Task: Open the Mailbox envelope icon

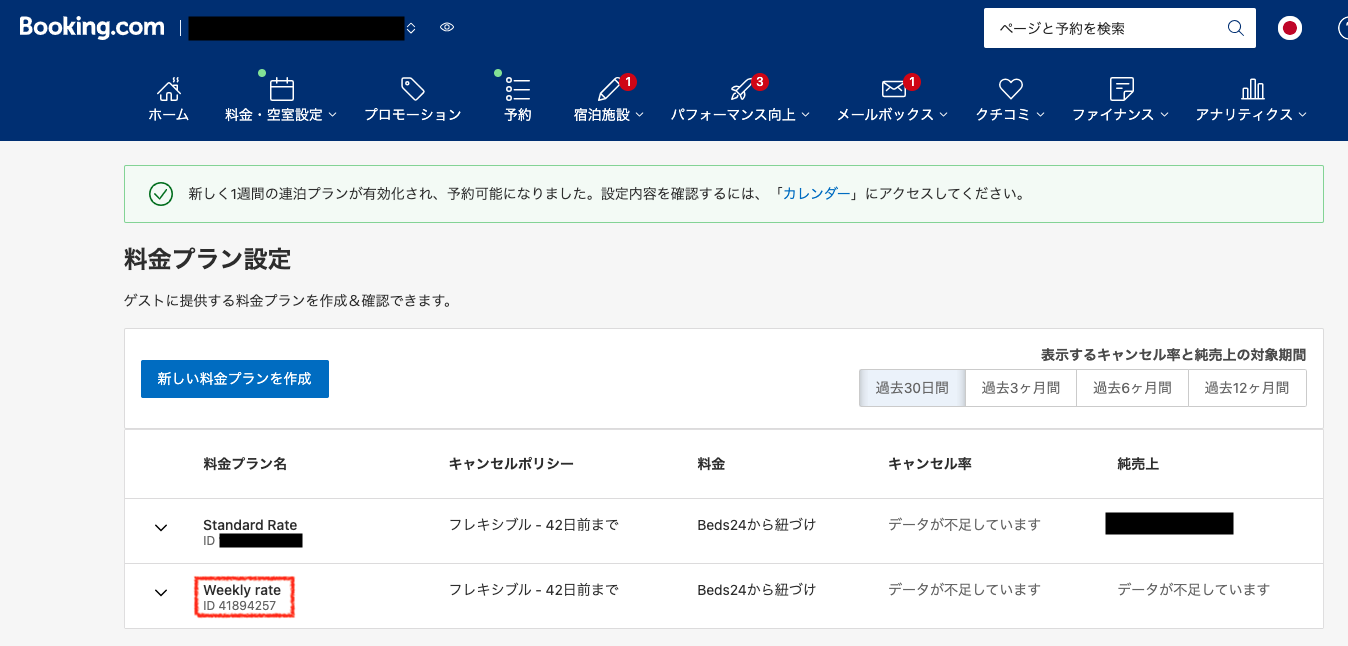Action: [x=892, y=90]
